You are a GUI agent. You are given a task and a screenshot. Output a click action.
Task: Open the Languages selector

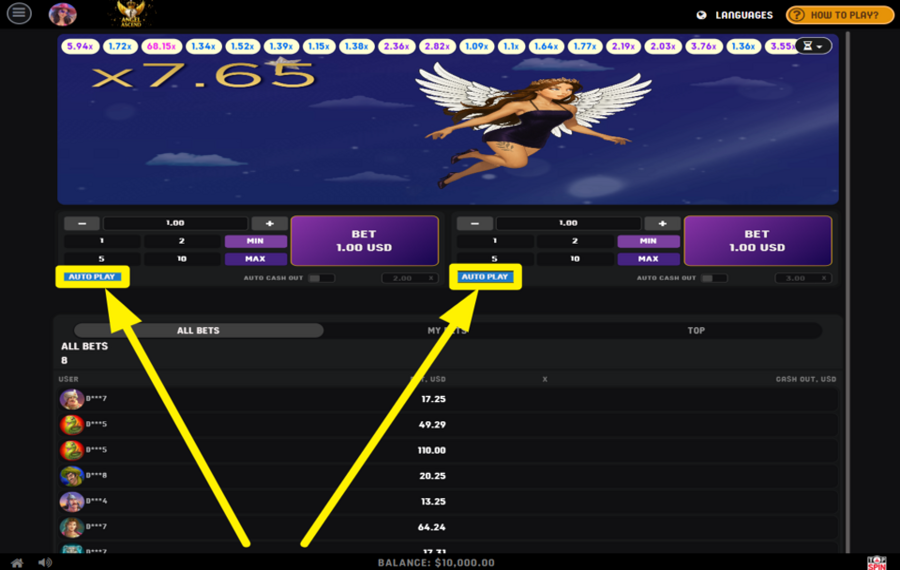tap(735, 15)
